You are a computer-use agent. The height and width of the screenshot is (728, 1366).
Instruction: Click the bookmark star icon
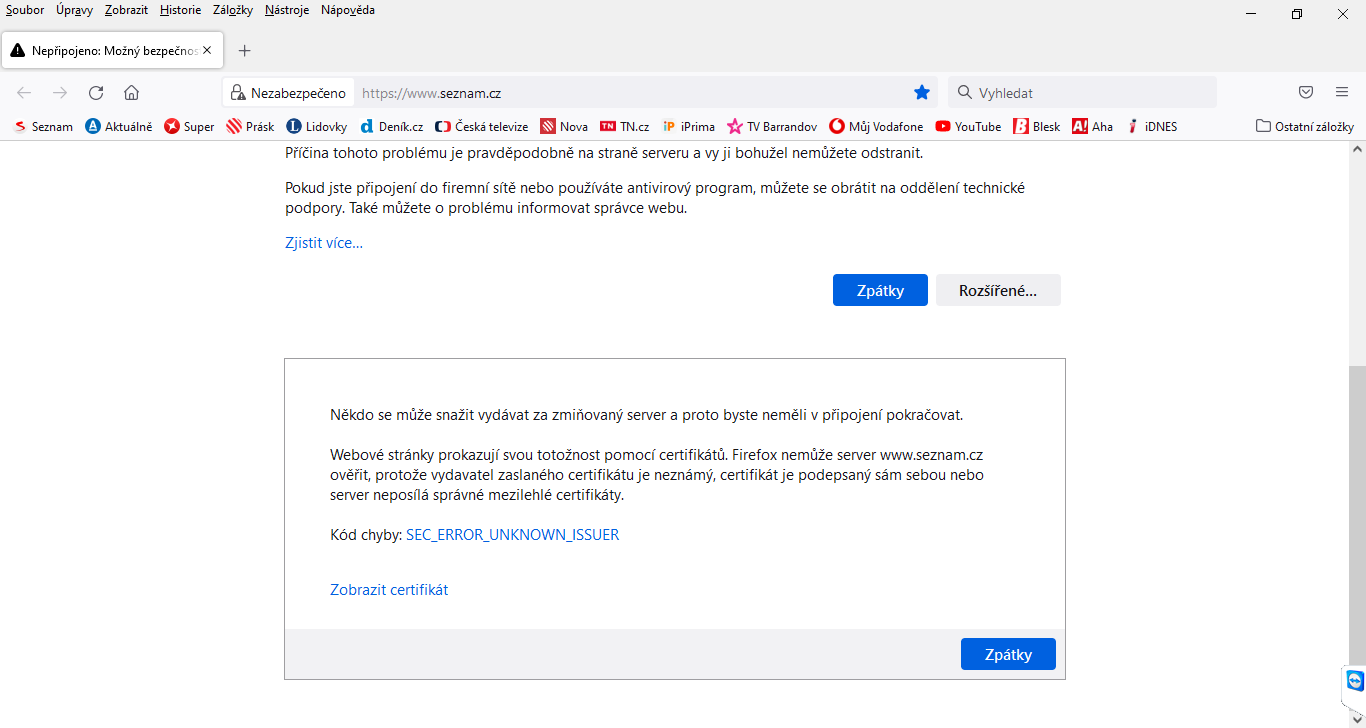pyautogui.click(x=922, y=93)
